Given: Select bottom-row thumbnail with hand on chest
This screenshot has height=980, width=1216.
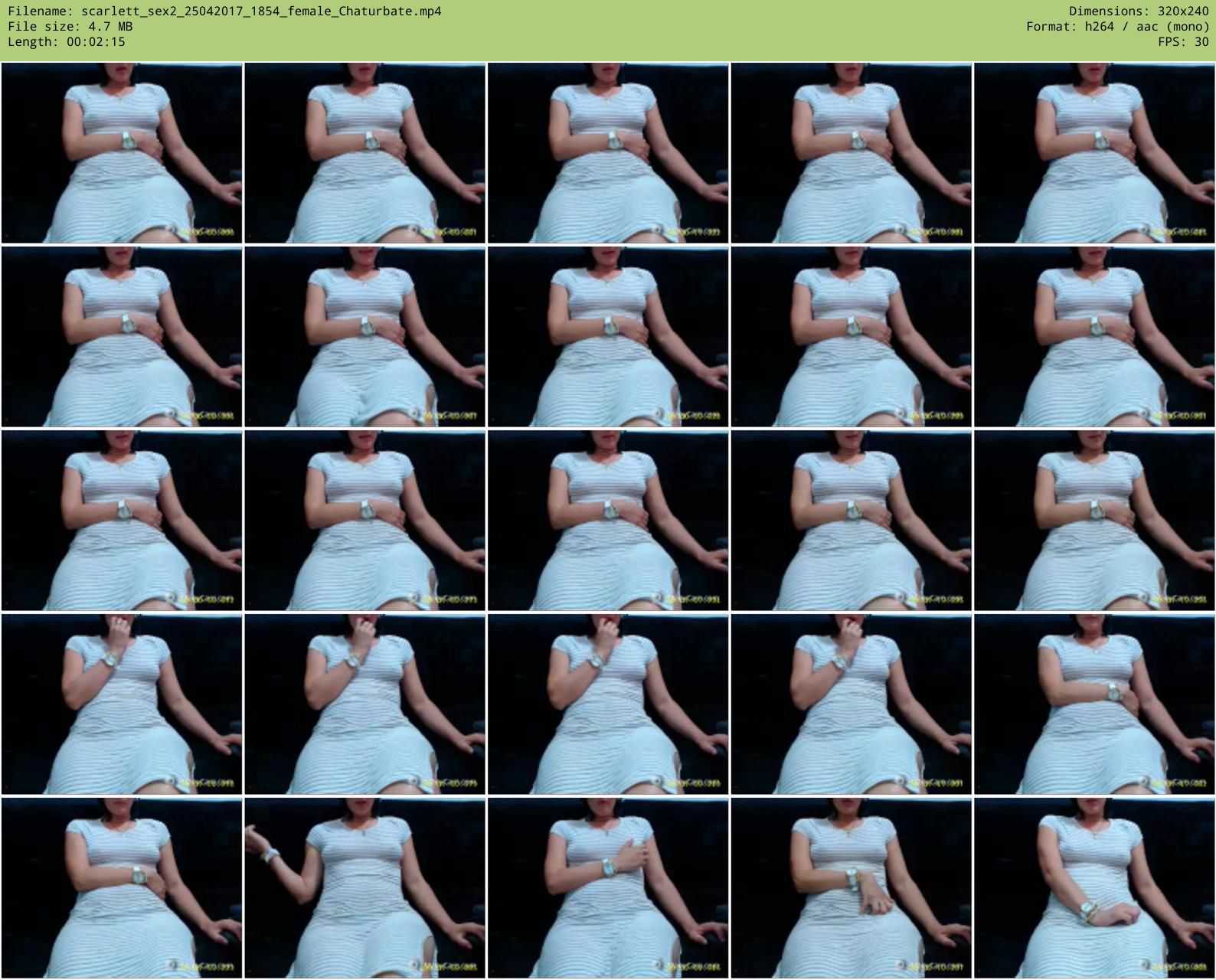Looking at the screenshot, I should click(608, 888).
